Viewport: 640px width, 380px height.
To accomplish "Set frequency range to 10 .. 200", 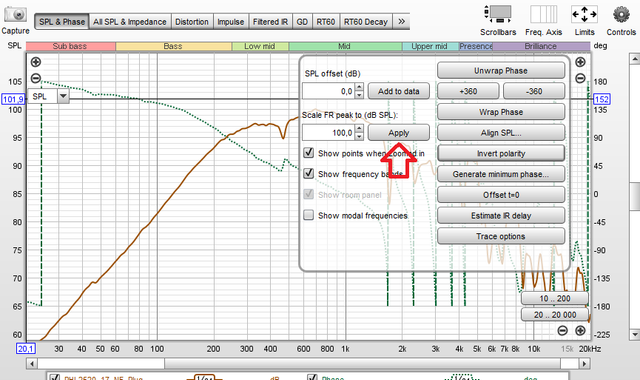I will (x=555, y=298).
